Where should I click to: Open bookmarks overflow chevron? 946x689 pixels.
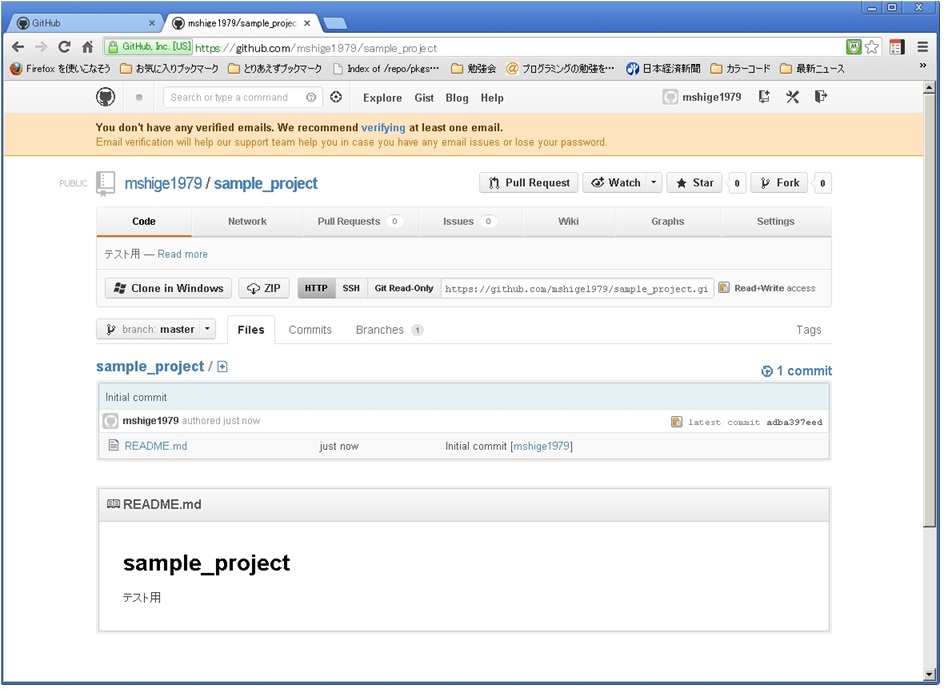point(923,66)
